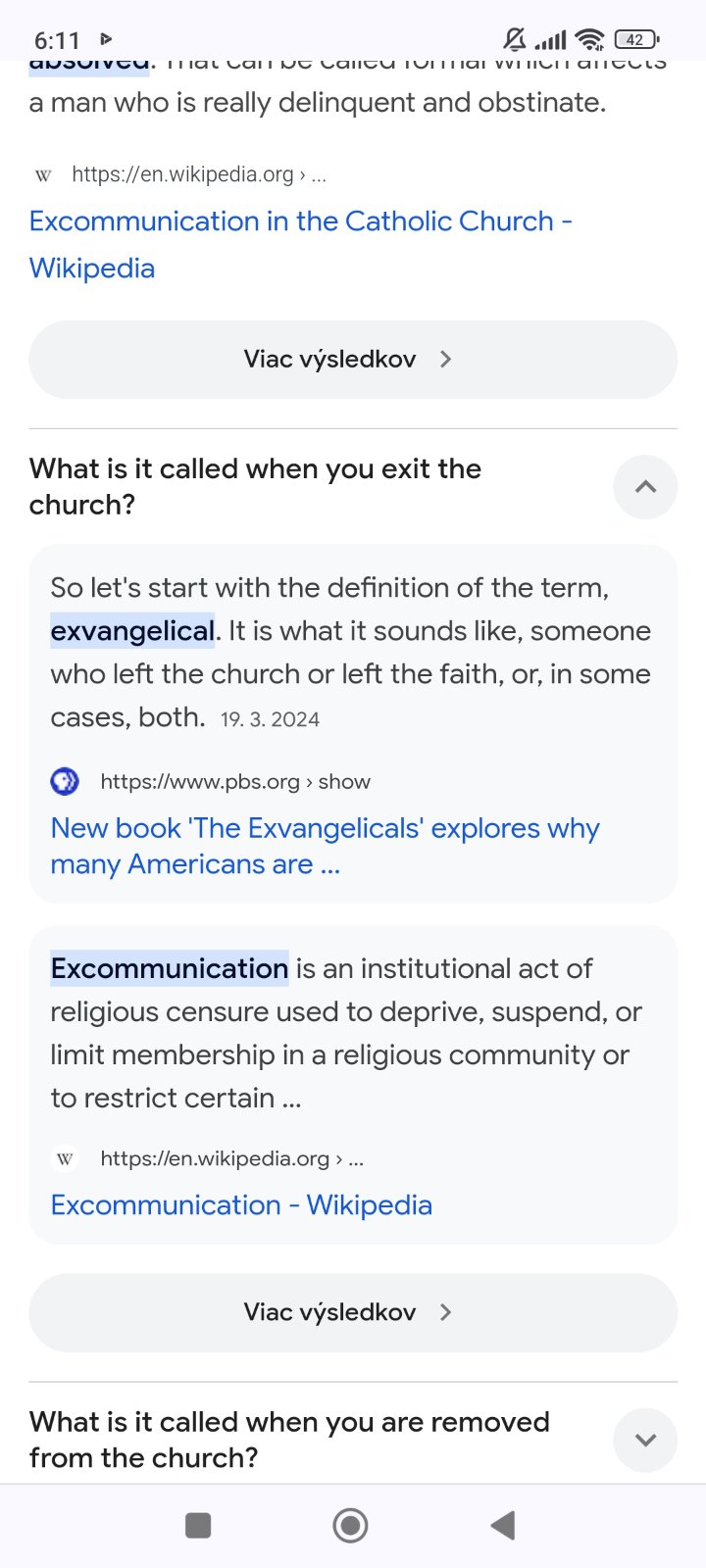Open 'New book The Exvangelicals' PBS link

[x=324, y=829]
